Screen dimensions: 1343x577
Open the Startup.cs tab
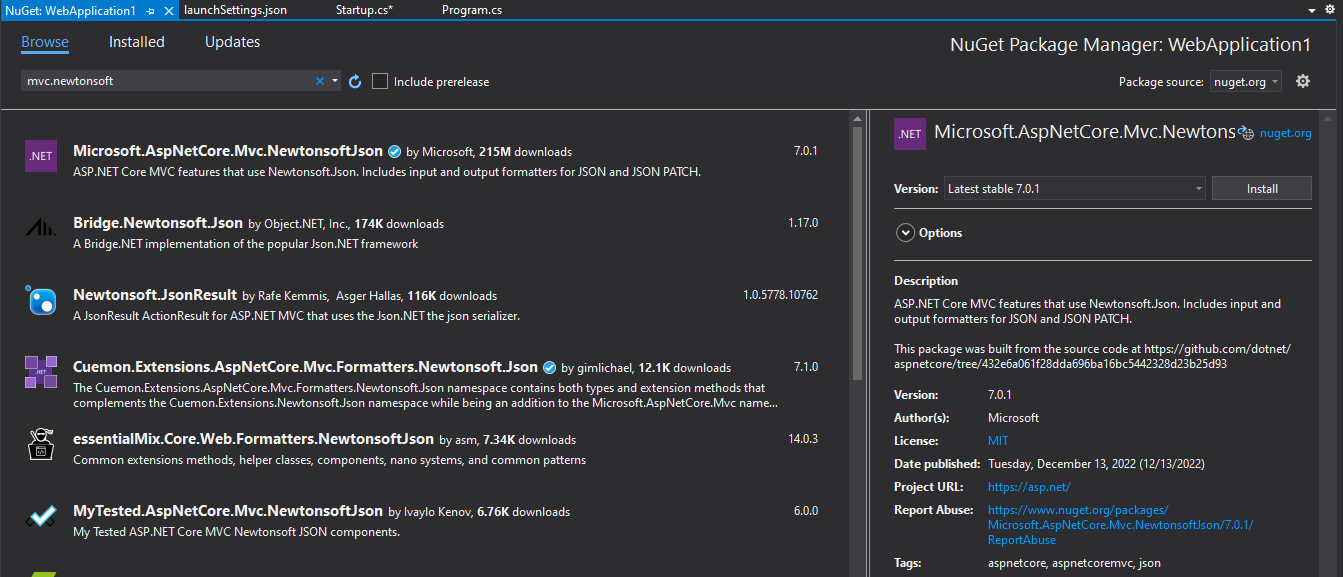click(362, 11)
